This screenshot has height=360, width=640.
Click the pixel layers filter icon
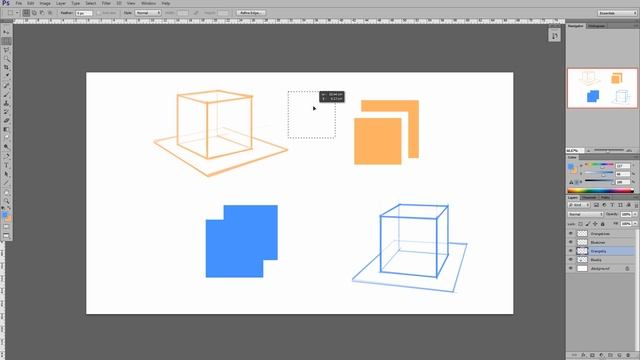596,205
